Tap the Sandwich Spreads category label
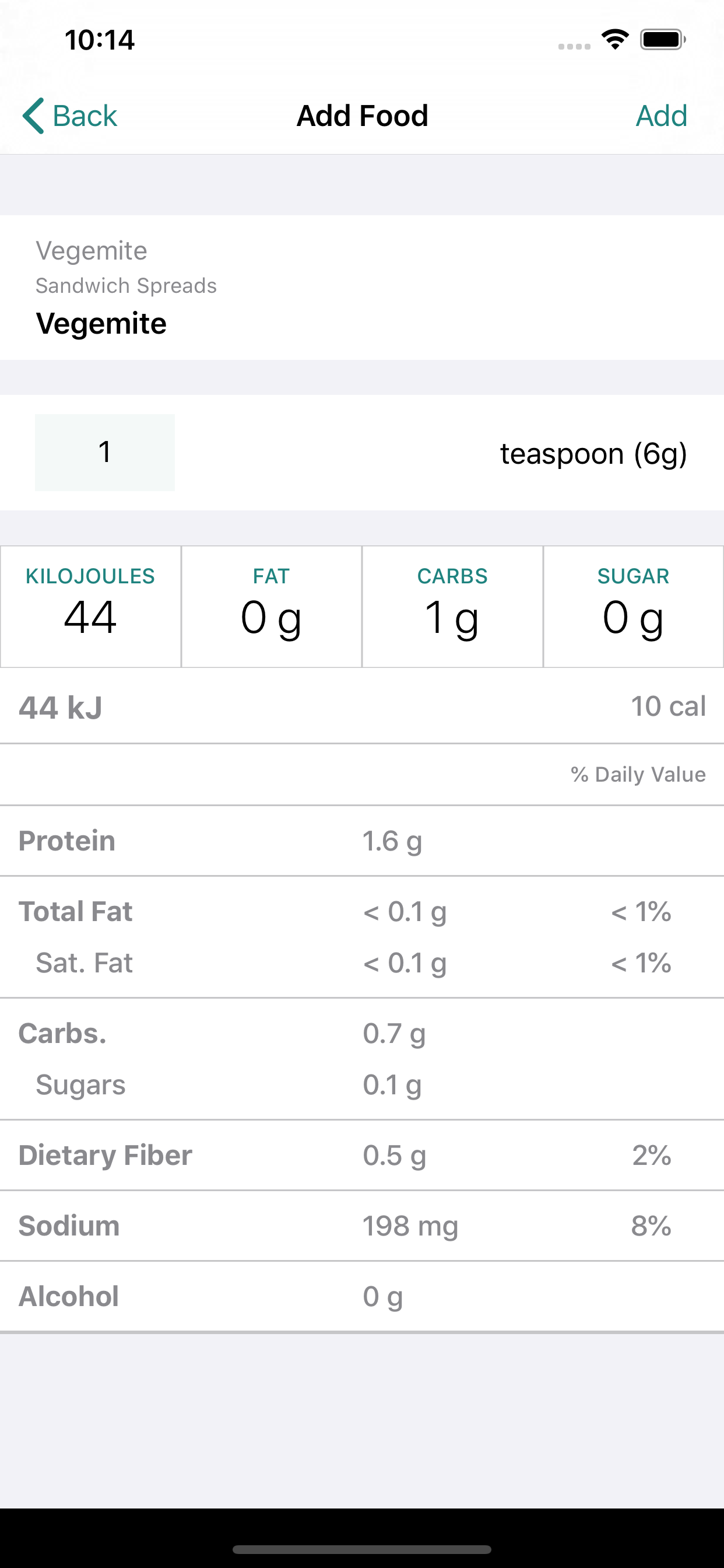The height and width of the screenshot is (1568, 724). pyautogui.click(x=126, y=285)
